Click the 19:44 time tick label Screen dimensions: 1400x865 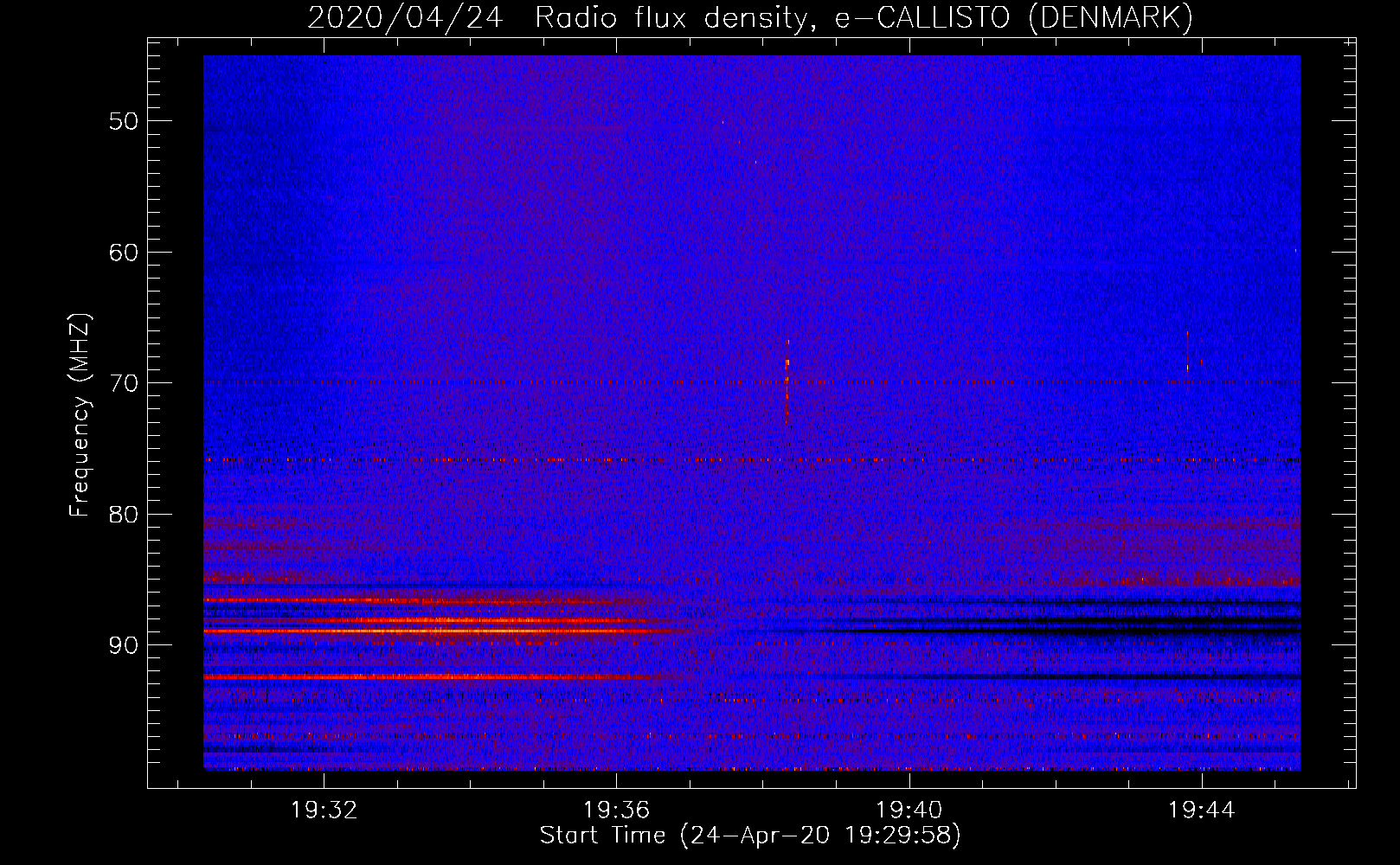pyautogui.click(x=1201, y=811)
